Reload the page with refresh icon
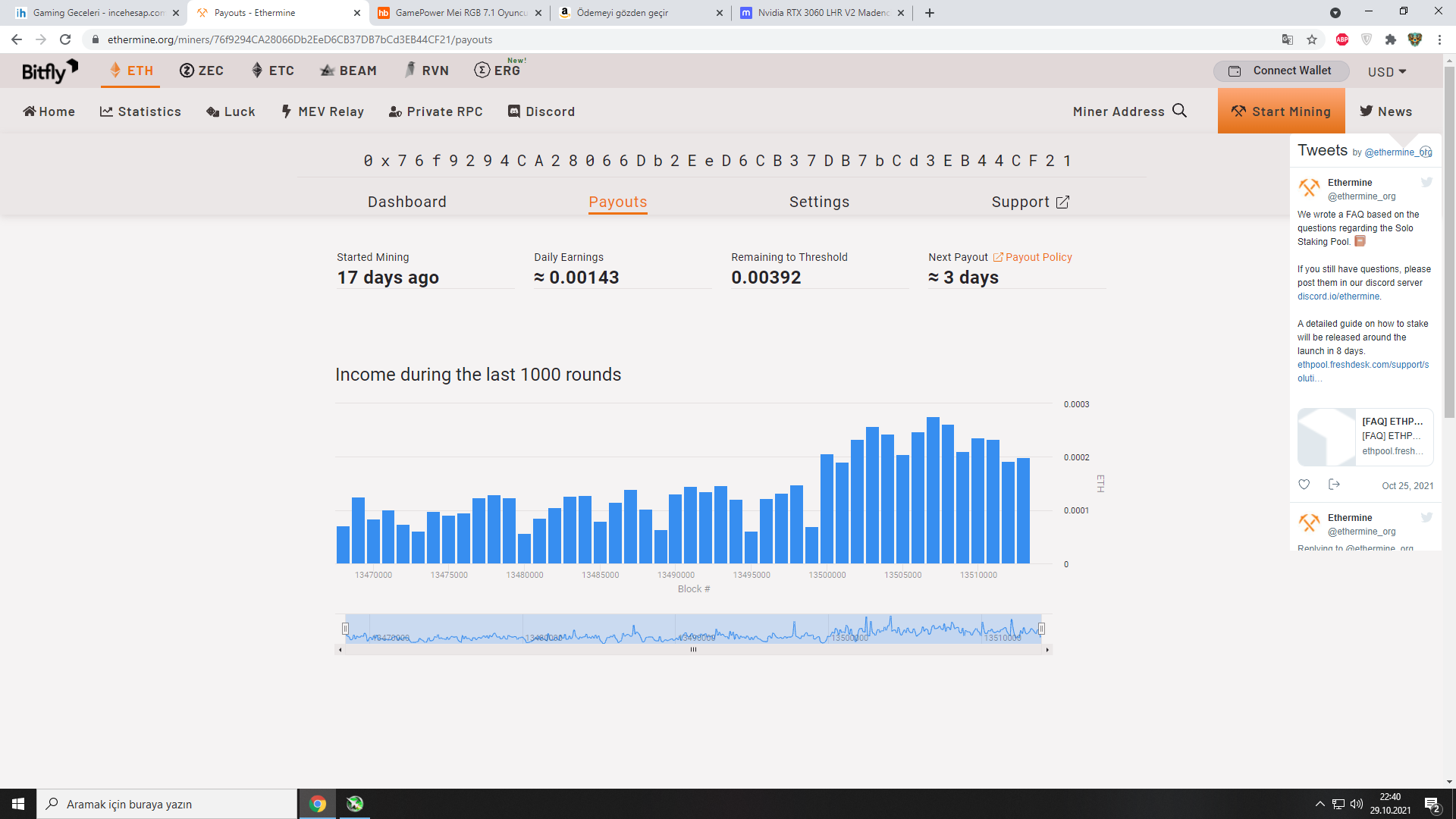This screenshot has height=819, width=1456. (65, 39)
